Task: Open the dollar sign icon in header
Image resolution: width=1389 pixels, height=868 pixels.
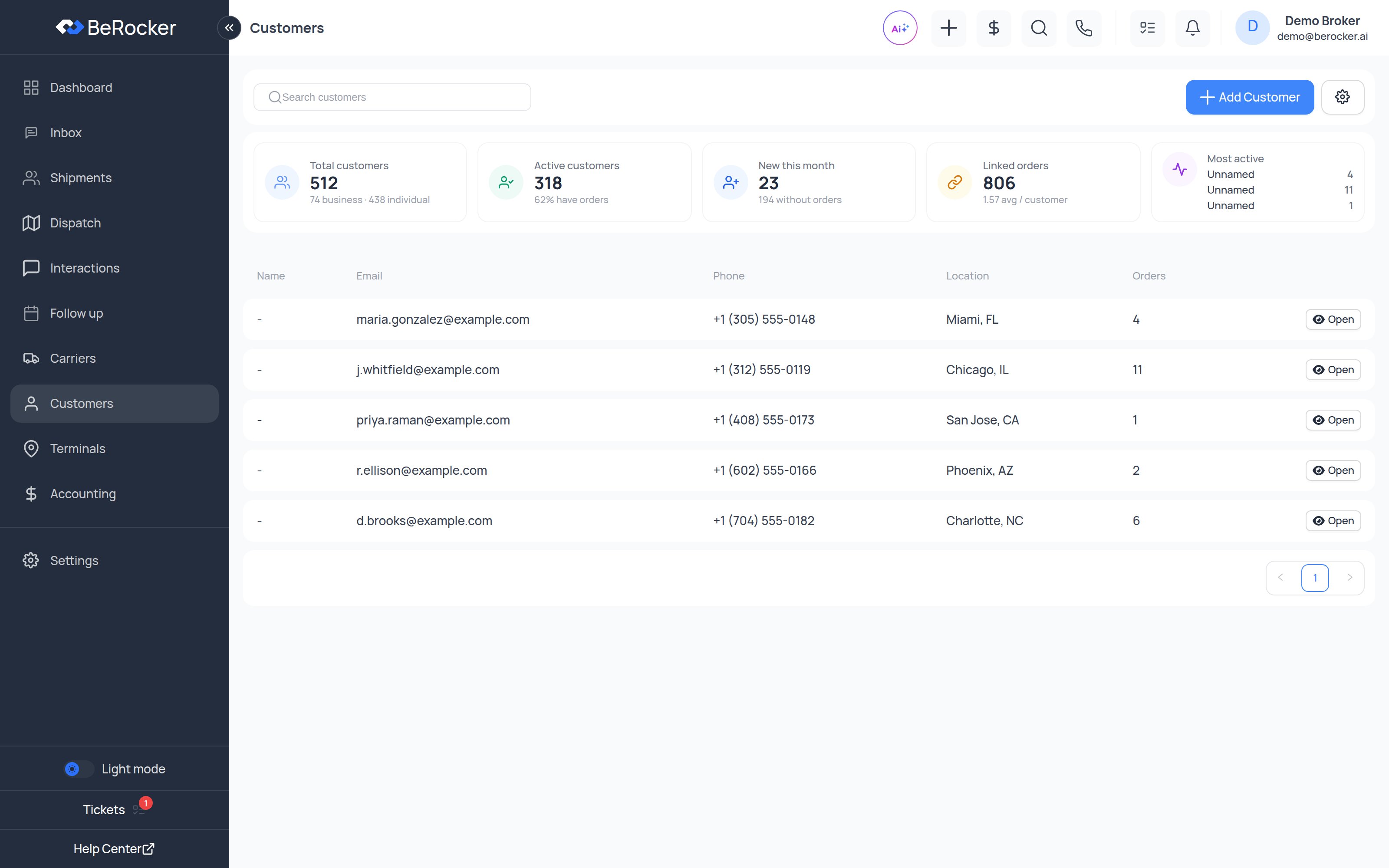Action: [994, 27]
